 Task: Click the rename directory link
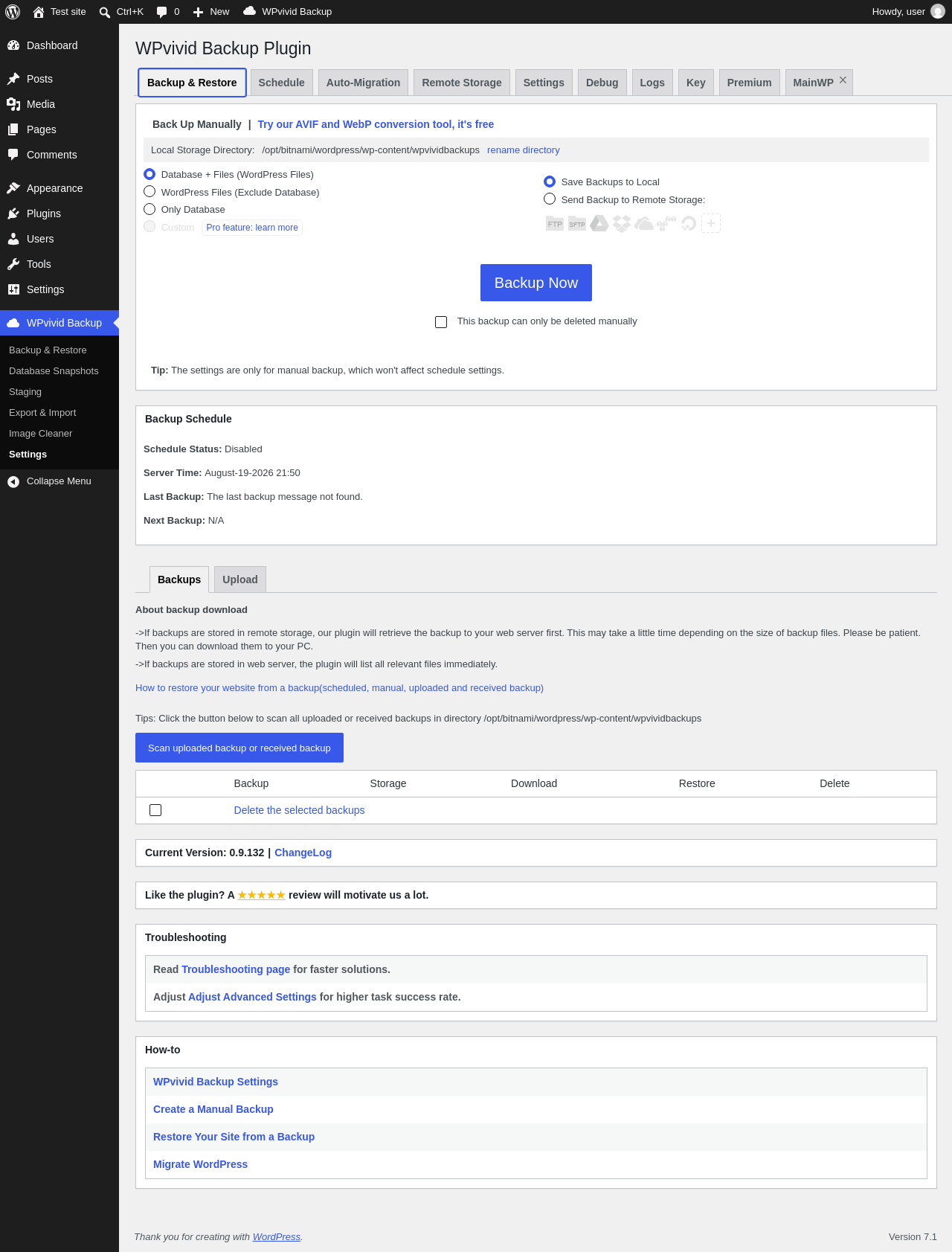click(524, 150)
